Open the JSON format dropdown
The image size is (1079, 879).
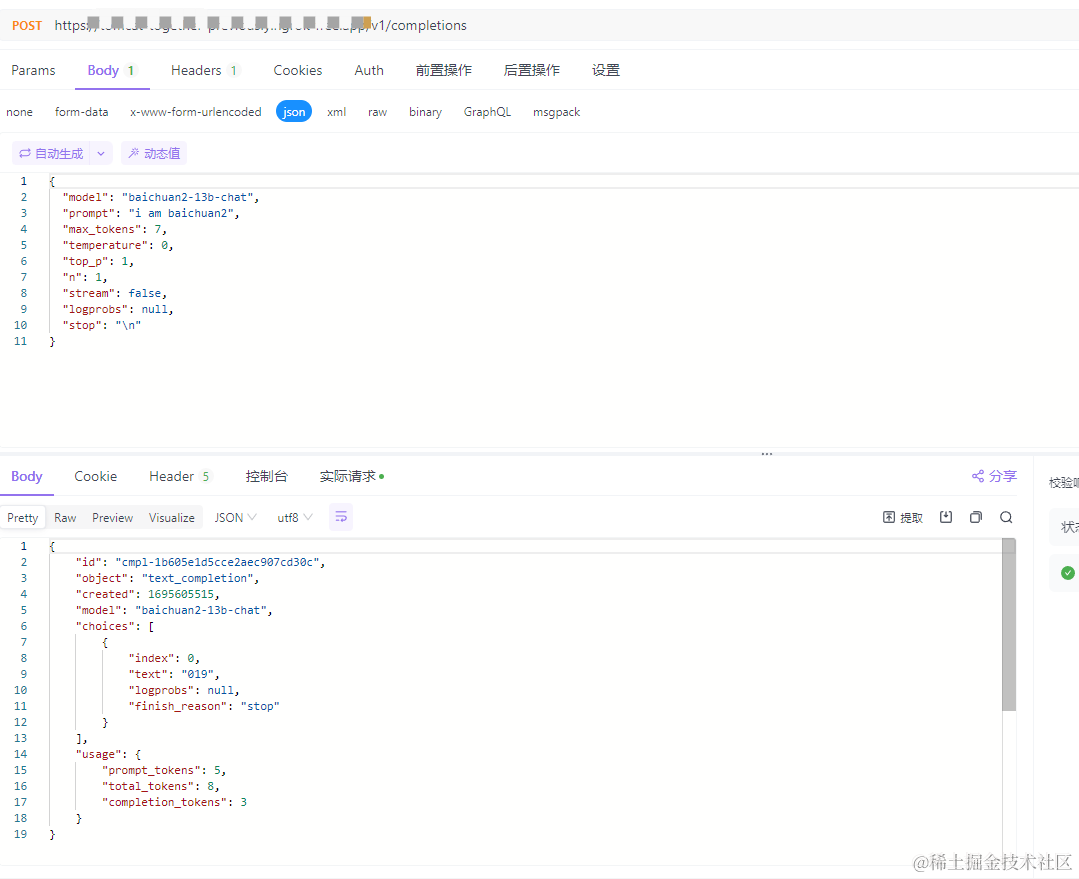(x=234, y=517)
